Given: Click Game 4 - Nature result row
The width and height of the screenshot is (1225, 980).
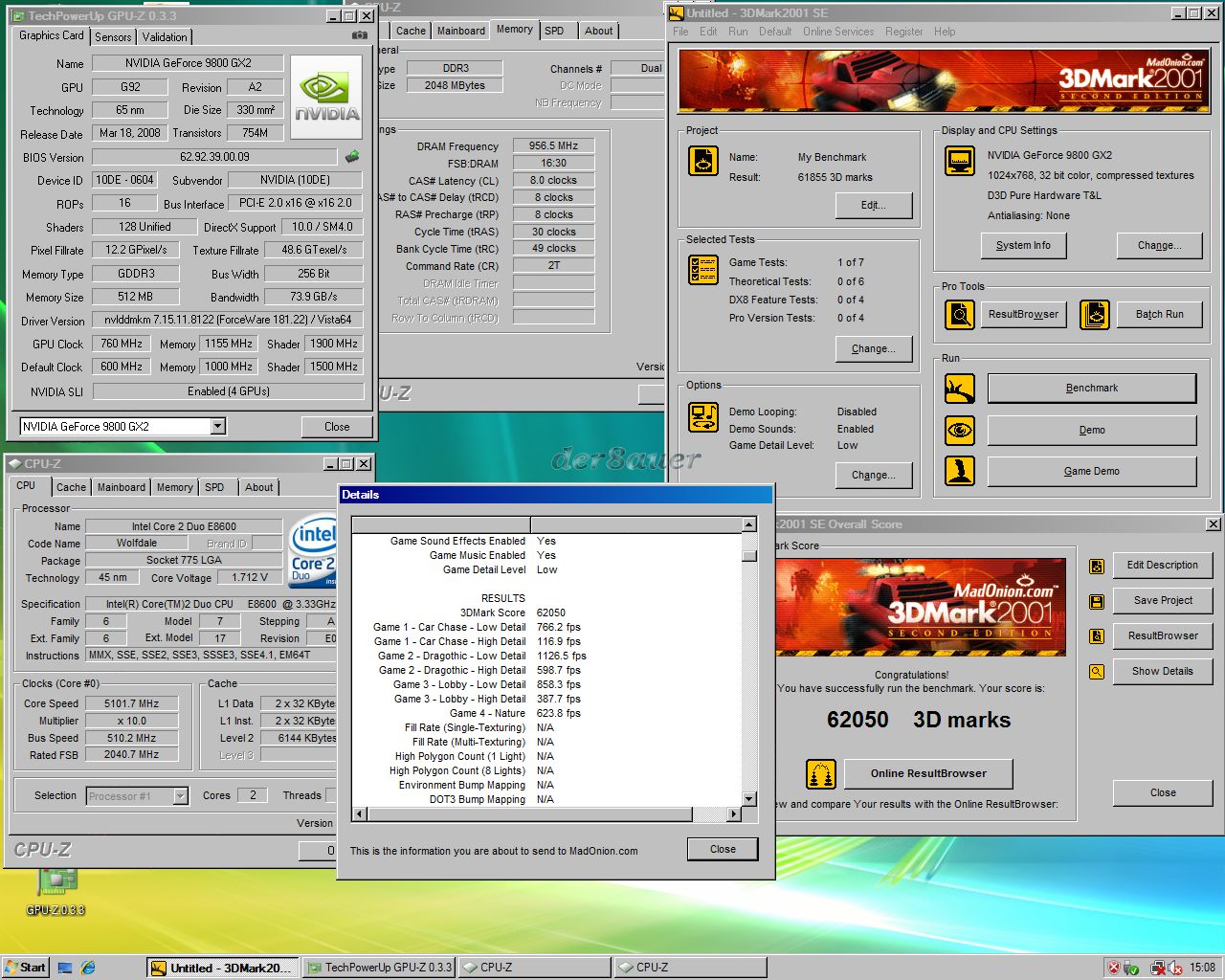Looking at the screenshot, I should pos(547,713).
